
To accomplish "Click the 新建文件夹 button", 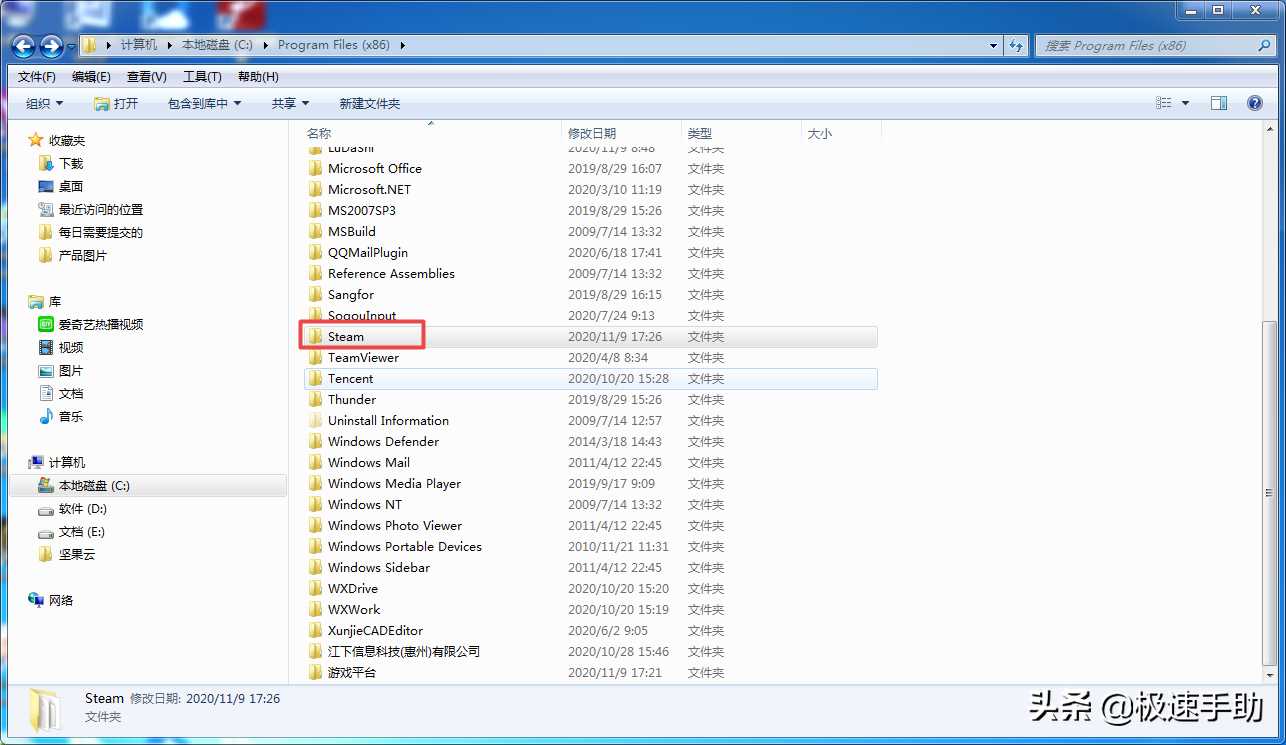I will point(369,103).
